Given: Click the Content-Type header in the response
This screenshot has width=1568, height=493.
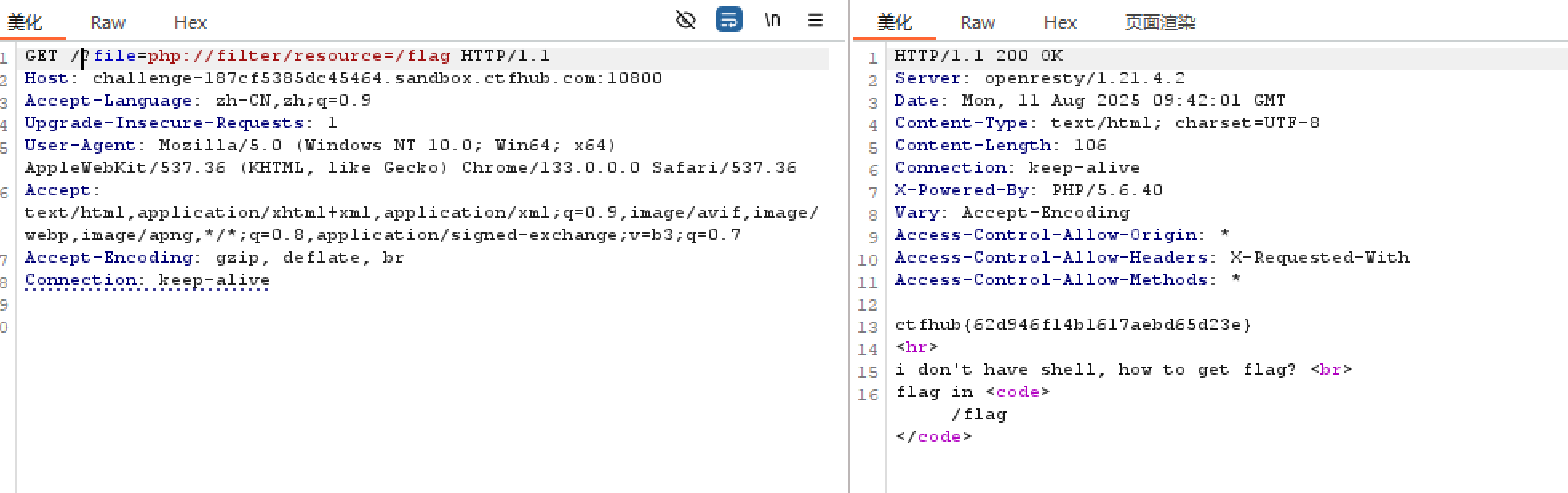Looking at the screenshot, I should click(1107, 123).
